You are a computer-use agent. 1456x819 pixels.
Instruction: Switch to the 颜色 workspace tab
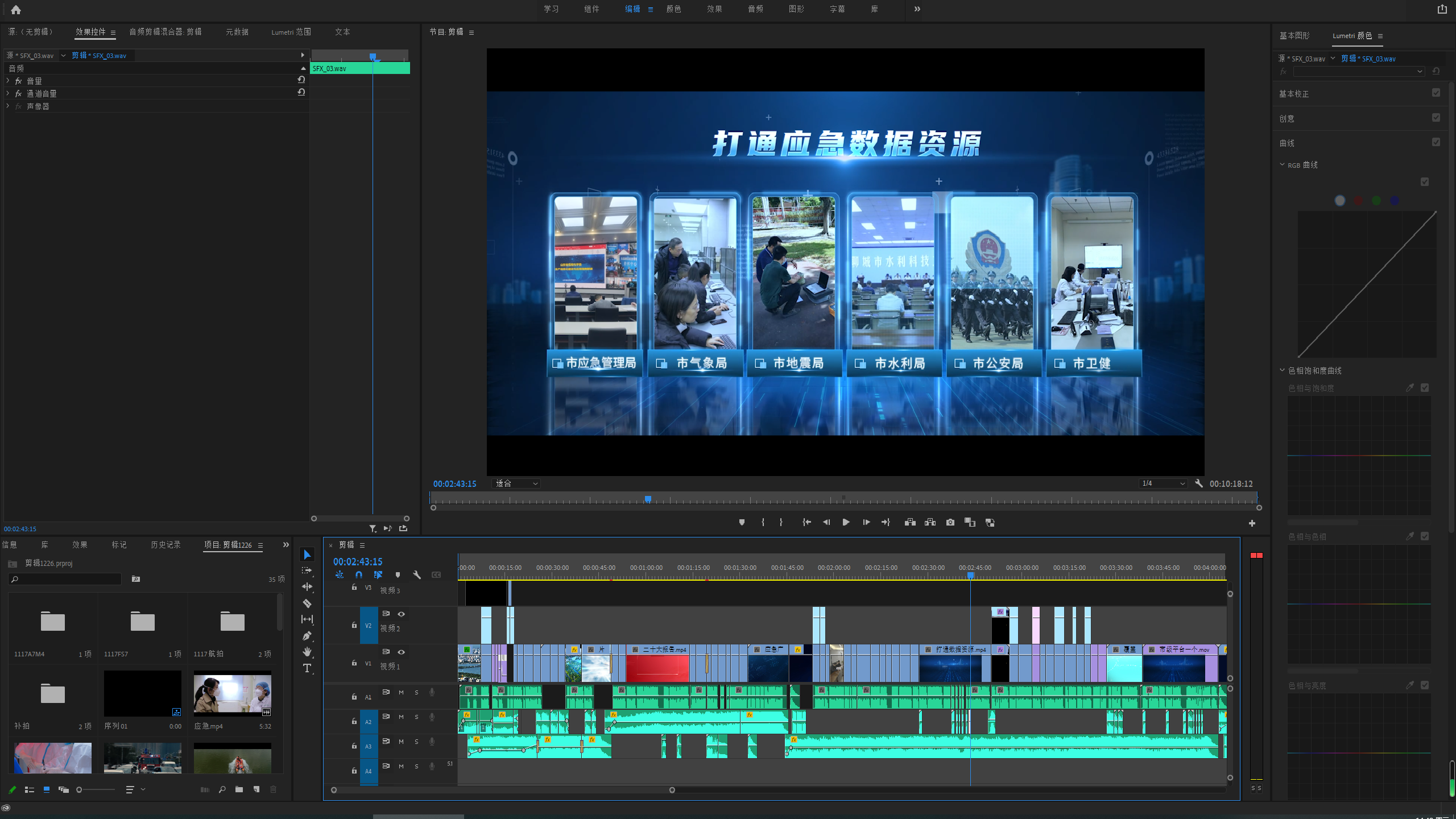point(673,9)
